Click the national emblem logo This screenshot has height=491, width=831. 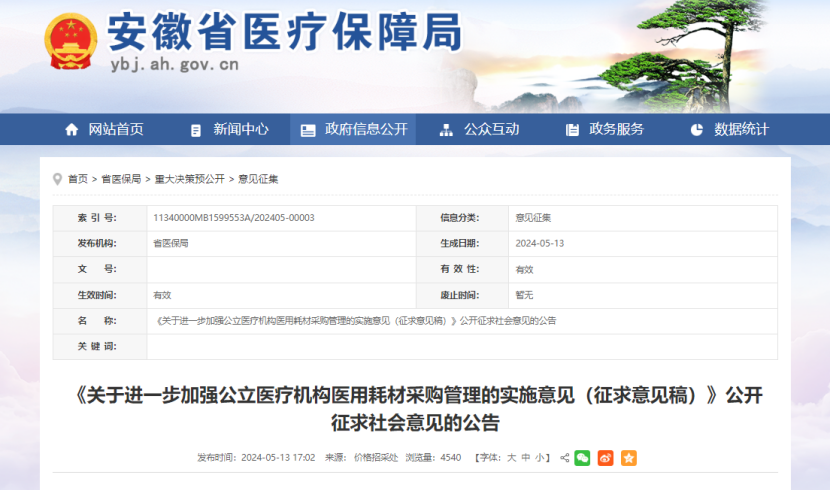coord(70,42)
